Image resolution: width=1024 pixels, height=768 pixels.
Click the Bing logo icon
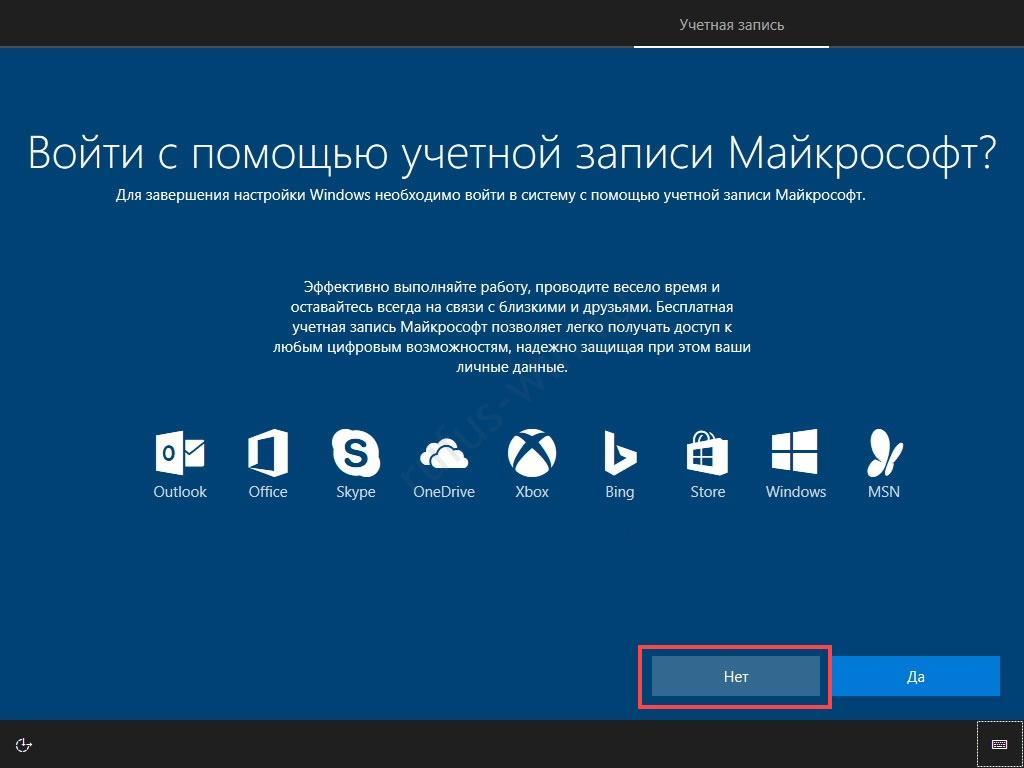tap(620, 453)
